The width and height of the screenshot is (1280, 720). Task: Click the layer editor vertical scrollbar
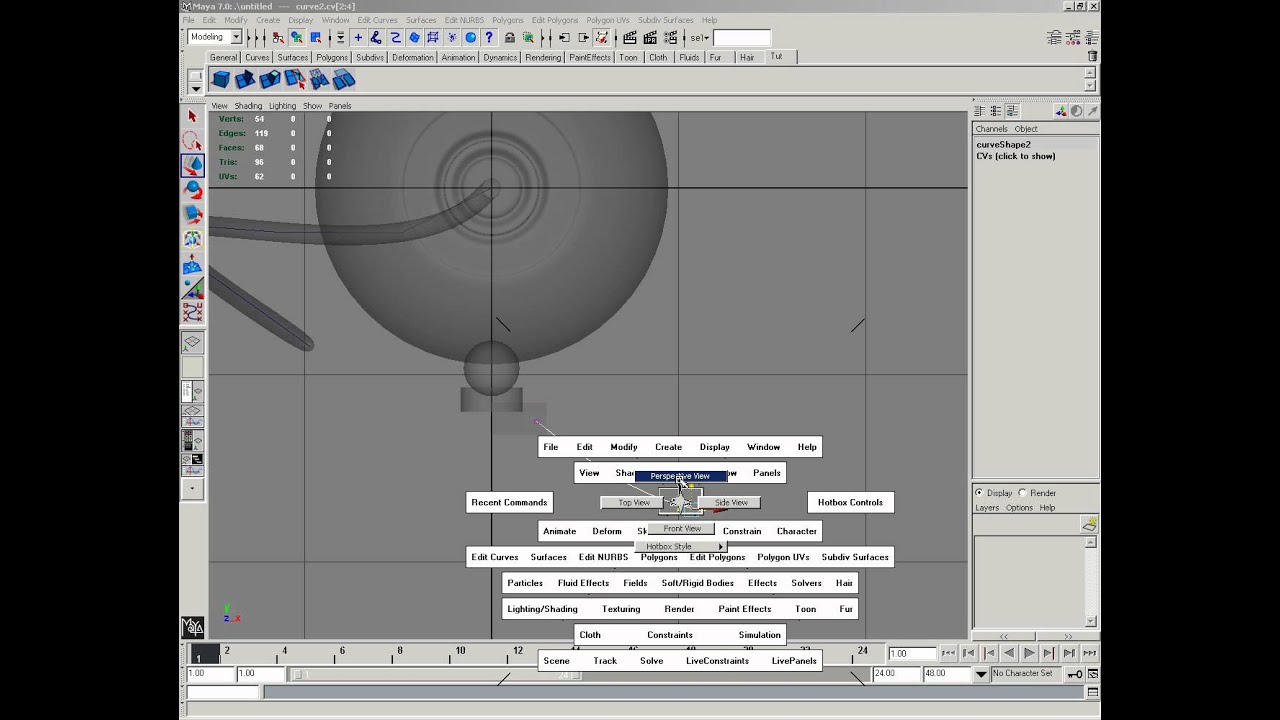click(x=1090, y=581)
